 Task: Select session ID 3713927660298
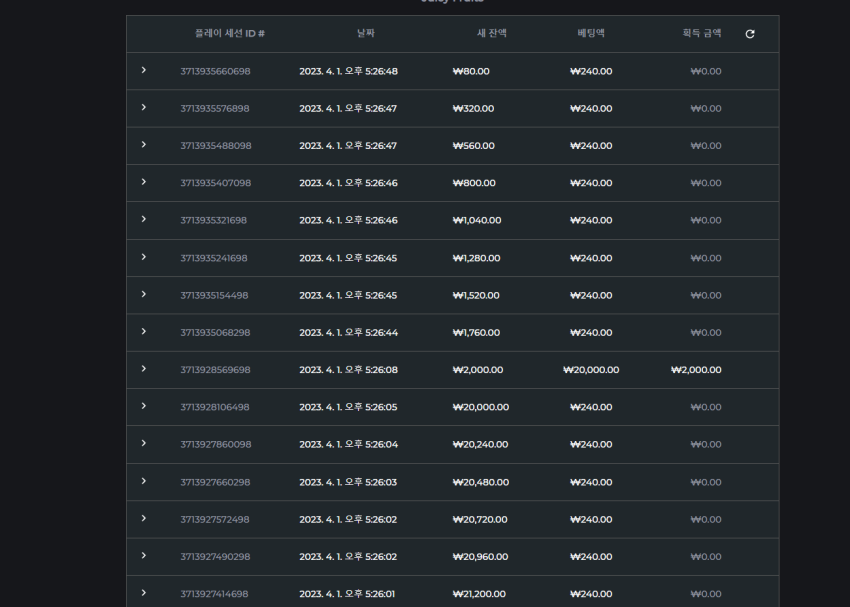tap(215, 482)
